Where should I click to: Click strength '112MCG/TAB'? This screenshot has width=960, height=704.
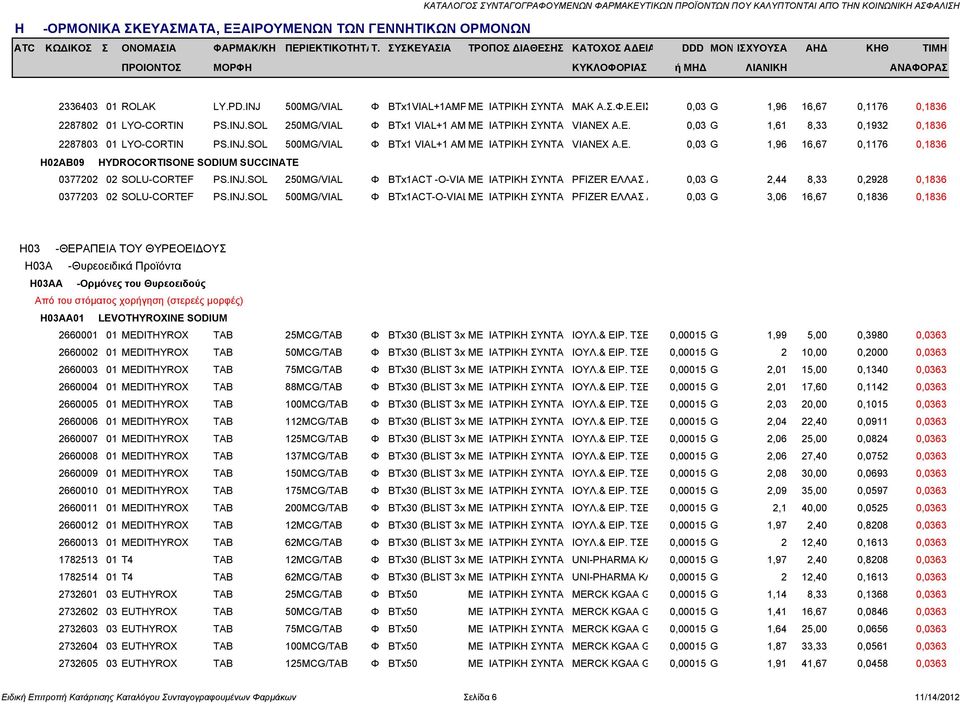tap(316, 422)
